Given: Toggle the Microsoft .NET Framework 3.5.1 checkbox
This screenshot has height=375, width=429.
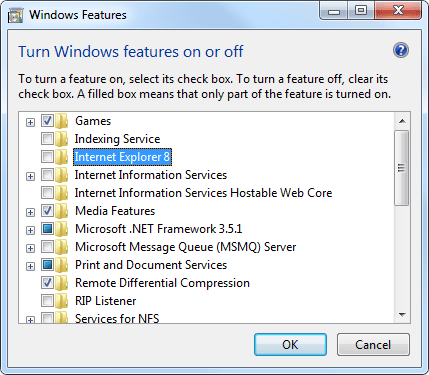Looking at the screenshot, I should tap(47, 229).
